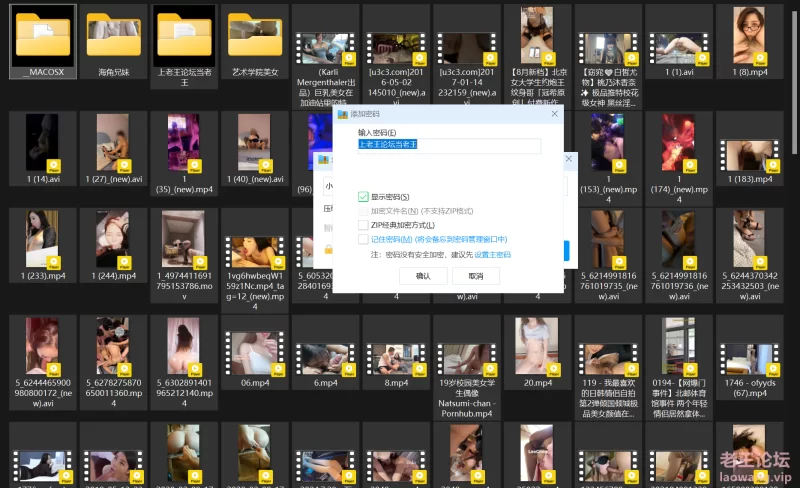The image size is (800, 488).
Task: Open the 设置主密码 link
Action: click(492, 255)
